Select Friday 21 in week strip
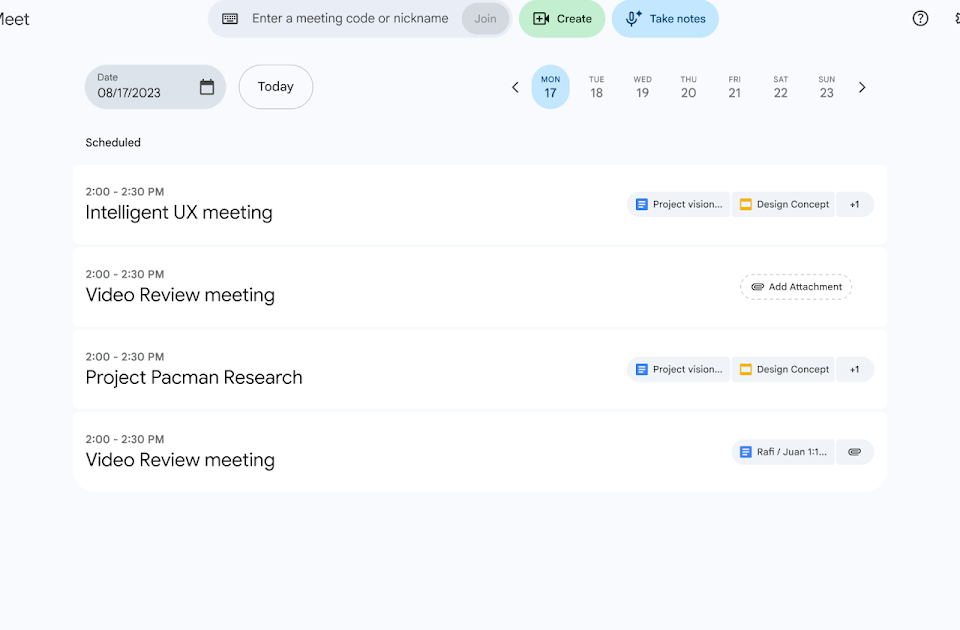Screen dimensions: 960x630 pyautogui.click(x=735, y=87)
